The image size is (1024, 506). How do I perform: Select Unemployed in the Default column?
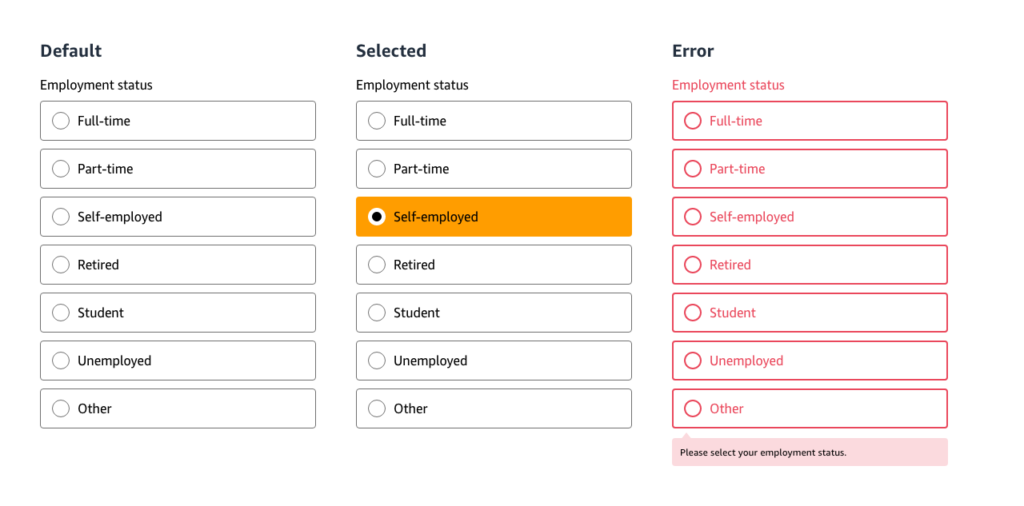(61, 361)
